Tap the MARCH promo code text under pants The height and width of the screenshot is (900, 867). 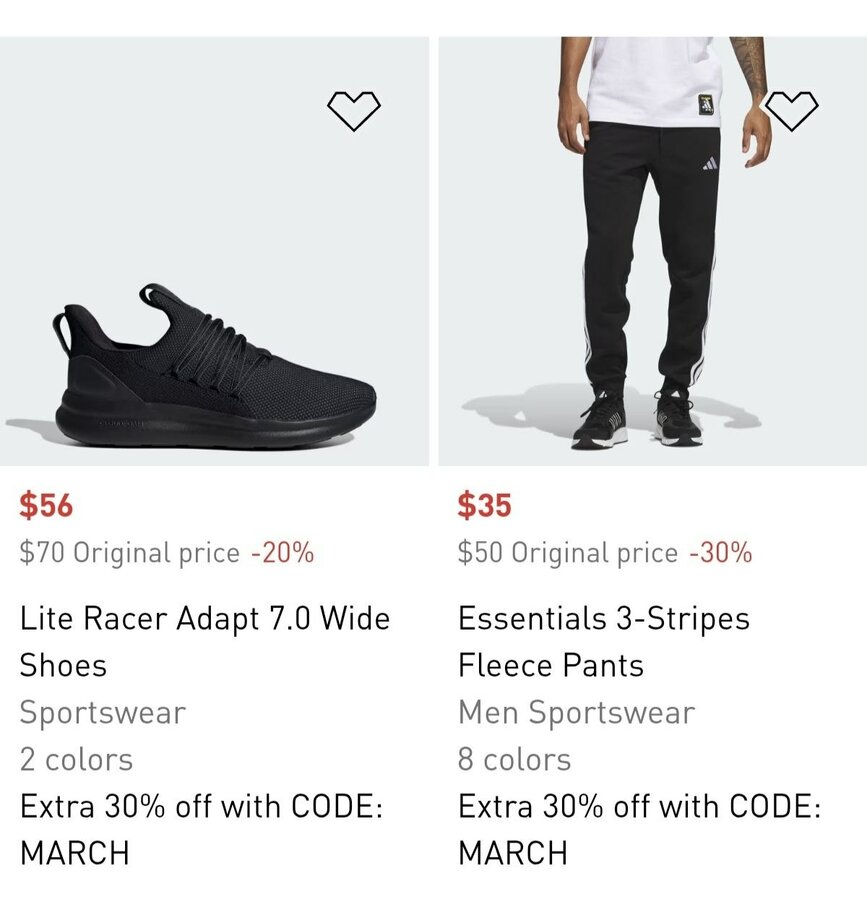tap(513, 853)
